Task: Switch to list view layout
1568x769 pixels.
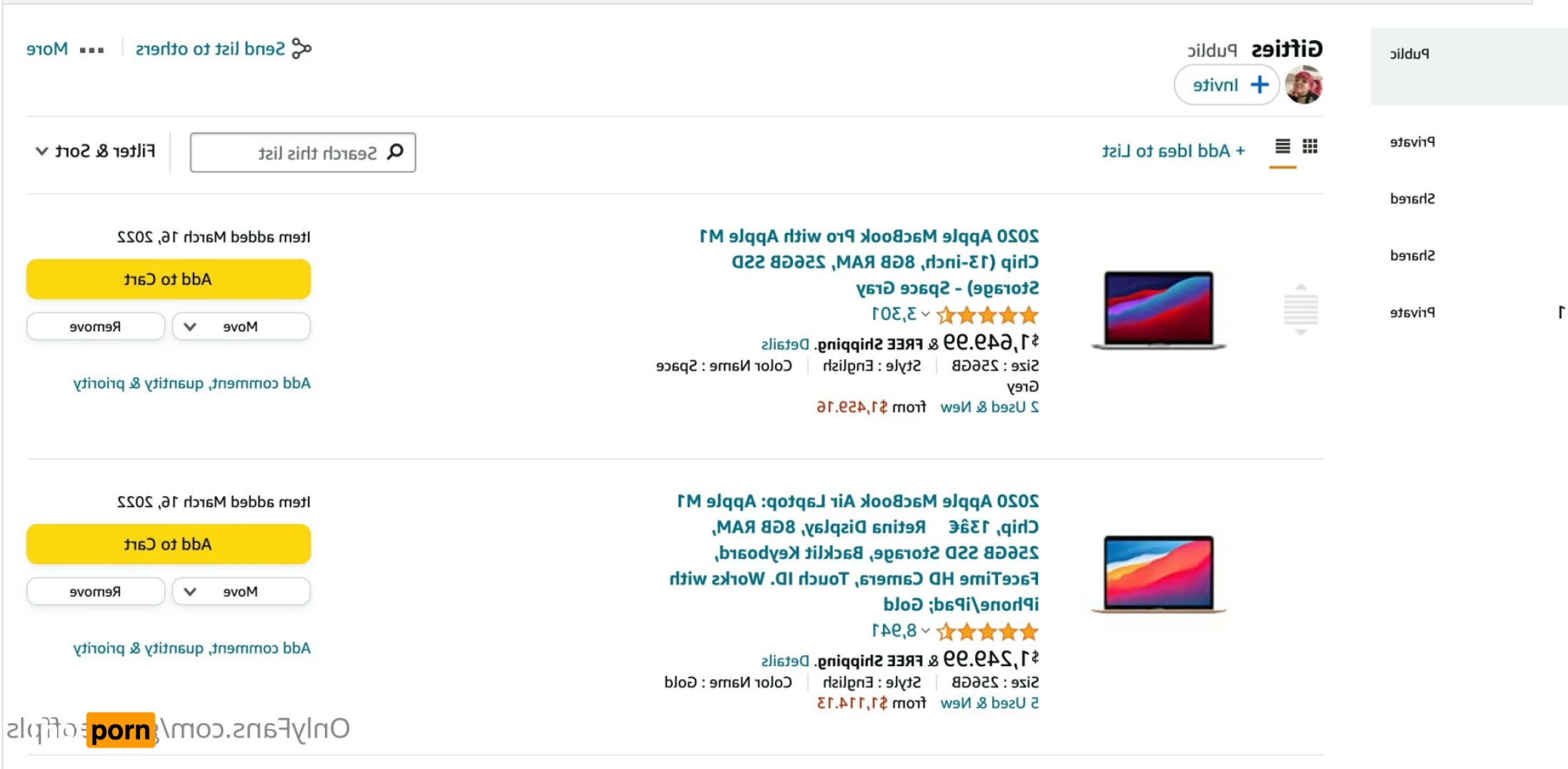Action: [1282, 146]
